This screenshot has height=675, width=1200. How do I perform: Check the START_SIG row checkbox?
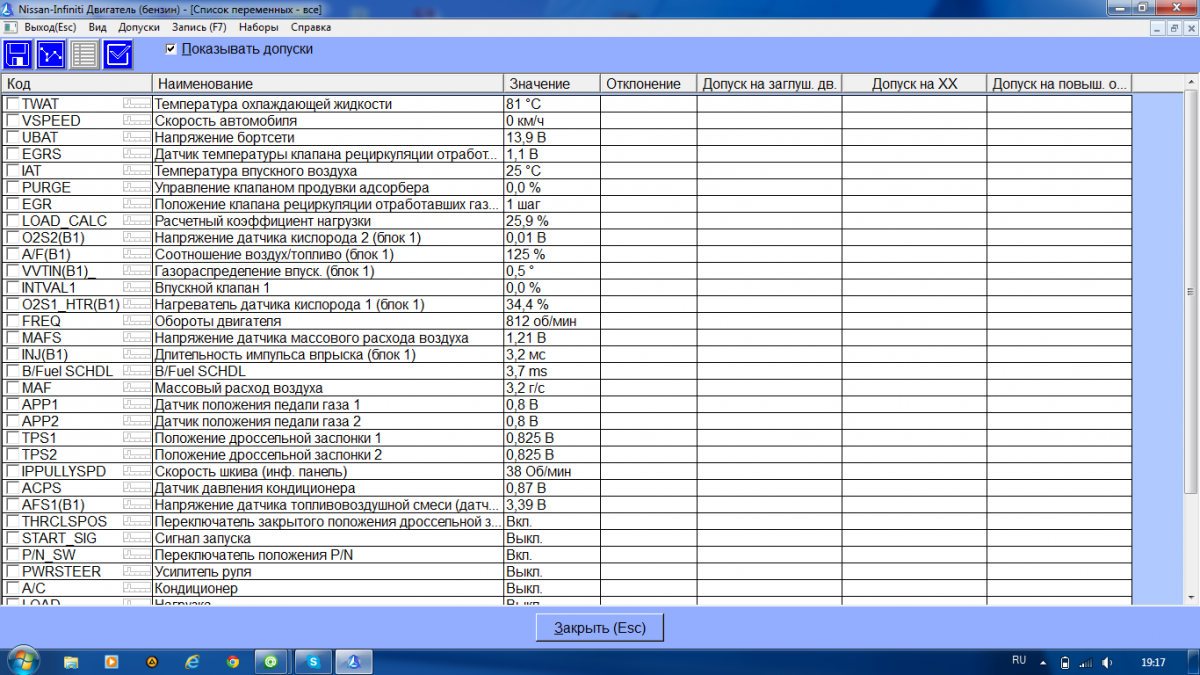coord(12,538)
